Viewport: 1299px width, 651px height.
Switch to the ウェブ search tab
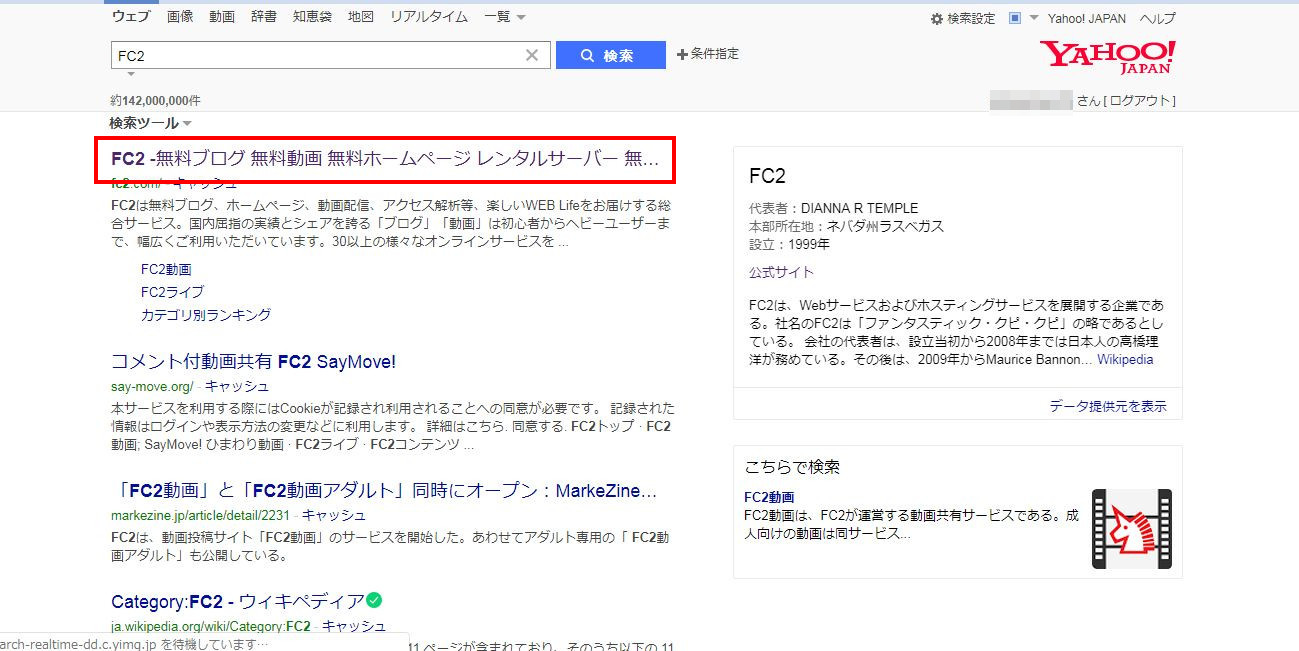click(x=132, y=17)
